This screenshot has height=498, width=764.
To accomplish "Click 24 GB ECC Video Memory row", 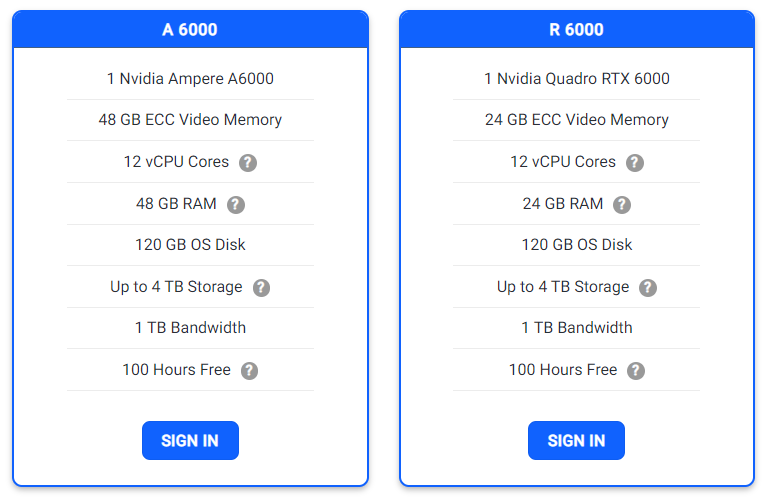I will [577, 120].
